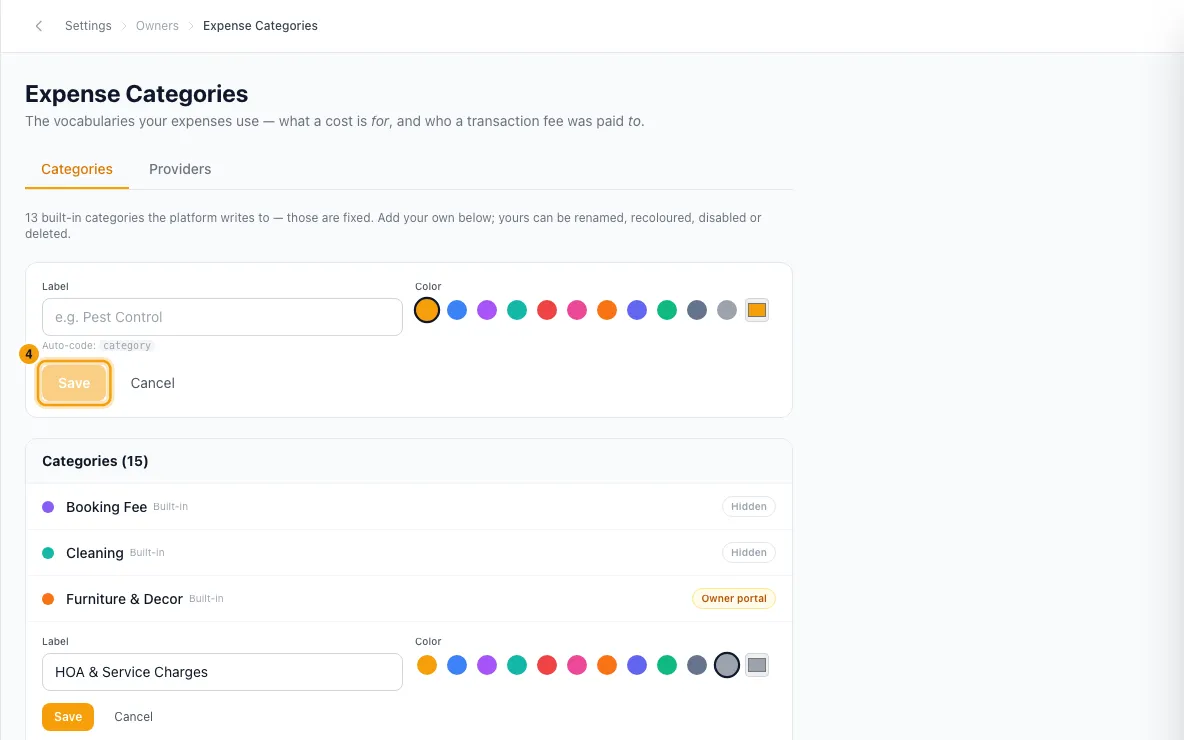The image size is (1184, 740).
Task: Pick blue swatch for HOA & Service Charges
Action: coord(457,665)
